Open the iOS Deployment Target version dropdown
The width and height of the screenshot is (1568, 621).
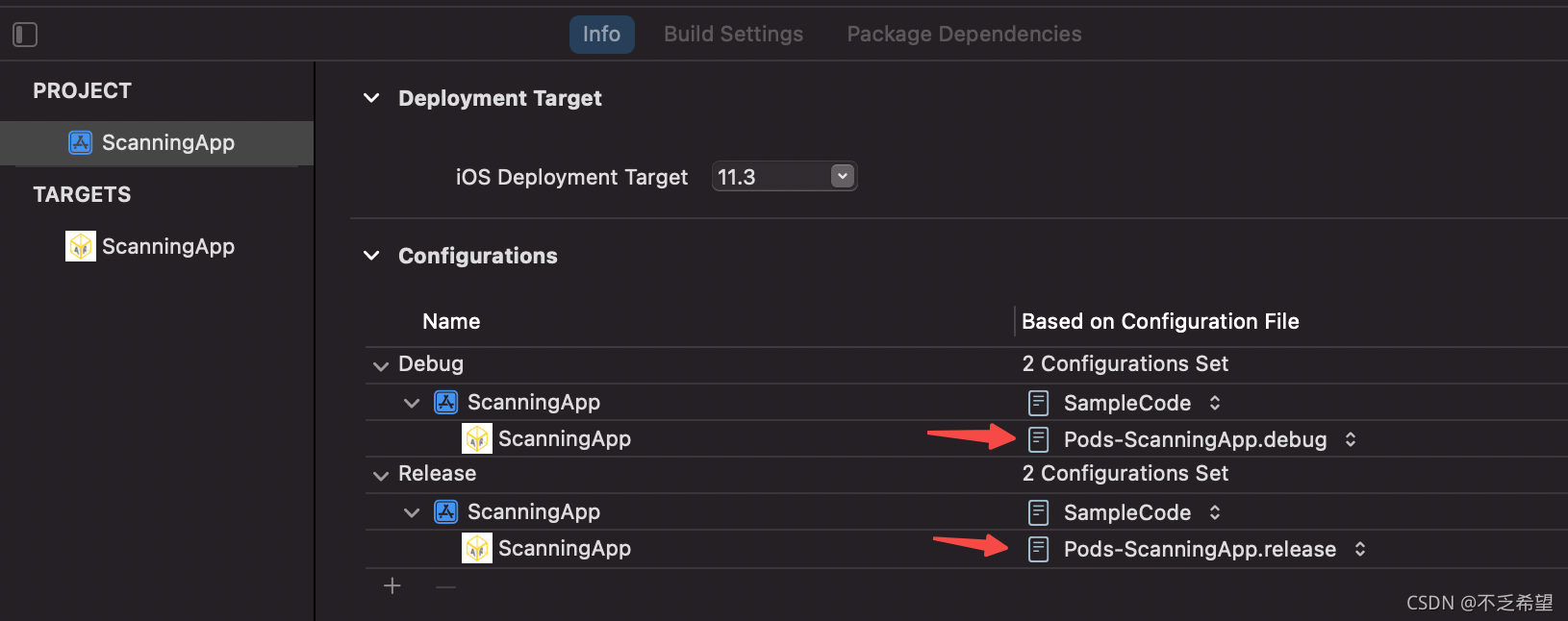coord(842,177)
